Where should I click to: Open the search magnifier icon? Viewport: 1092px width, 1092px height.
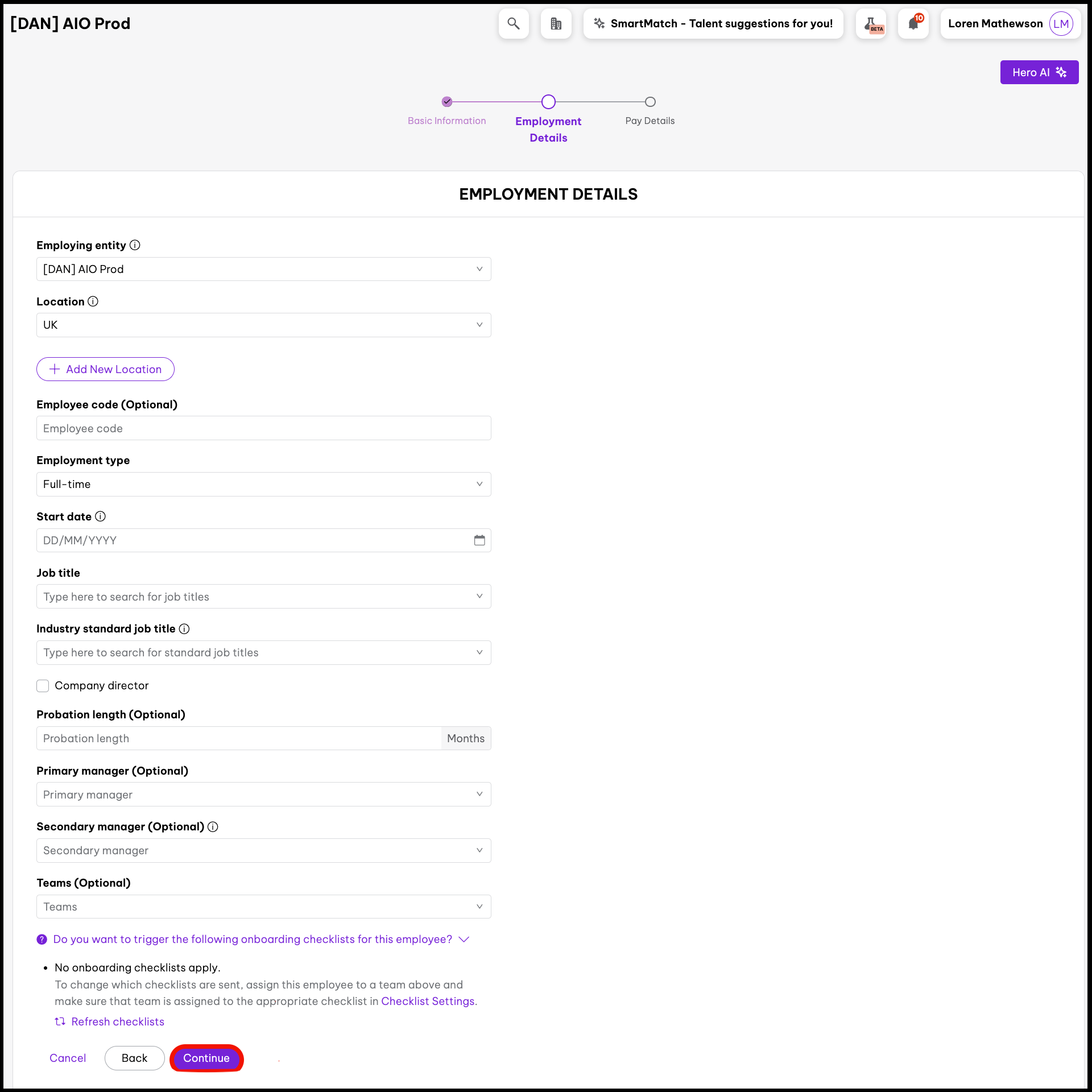(513, 23)
